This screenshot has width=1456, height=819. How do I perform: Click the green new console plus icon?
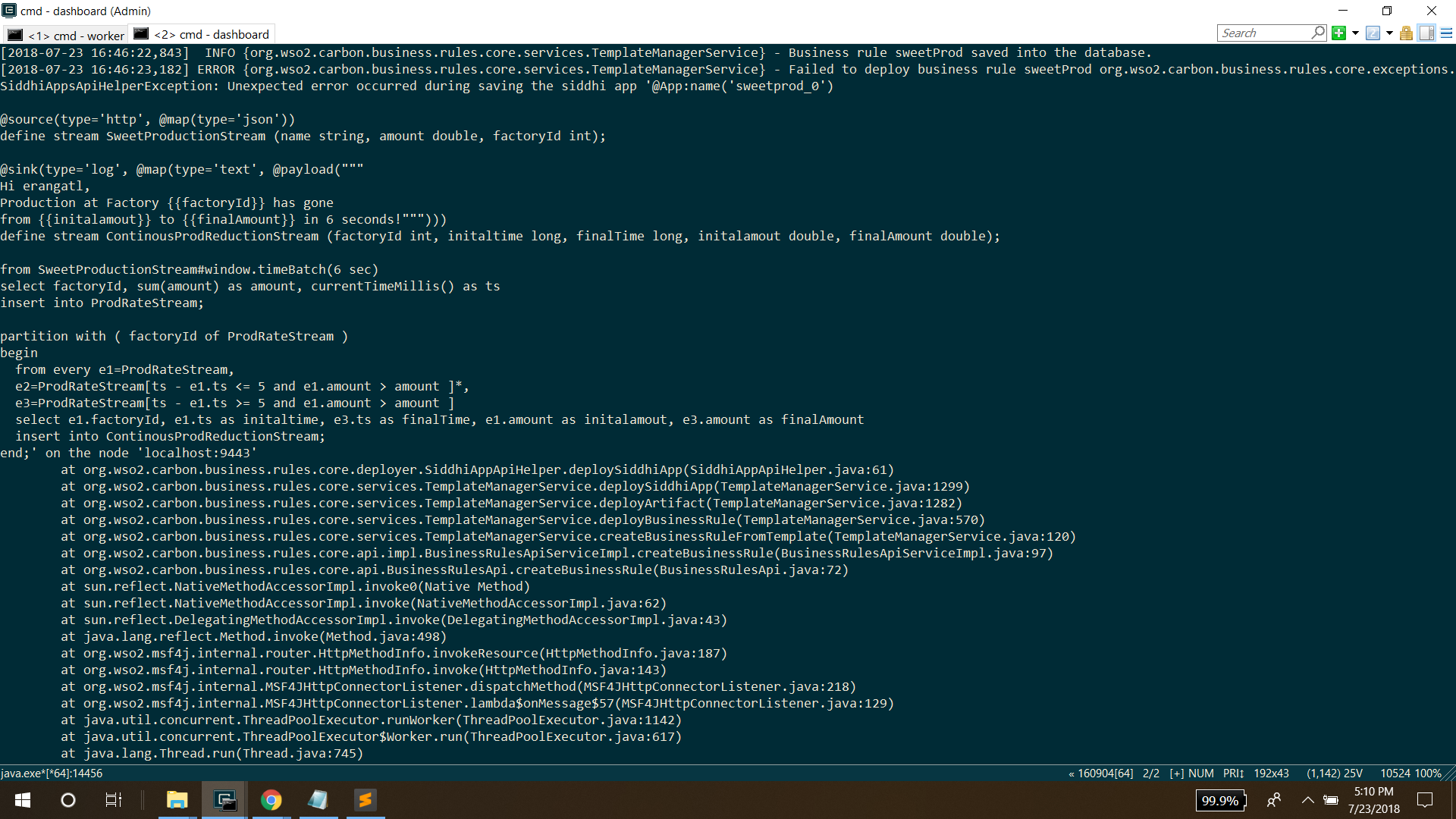1338,33
